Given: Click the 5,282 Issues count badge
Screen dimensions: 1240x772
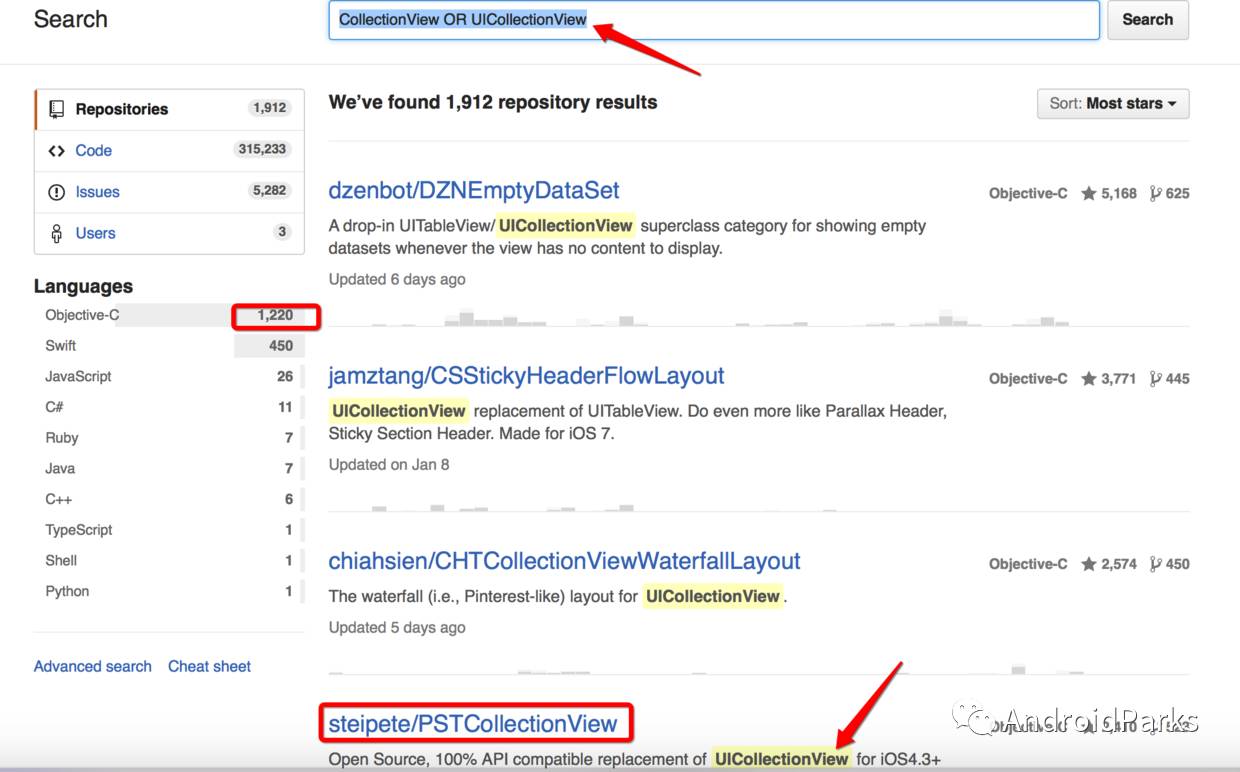Looking at the screenshot, I should [x=270, y=190].
